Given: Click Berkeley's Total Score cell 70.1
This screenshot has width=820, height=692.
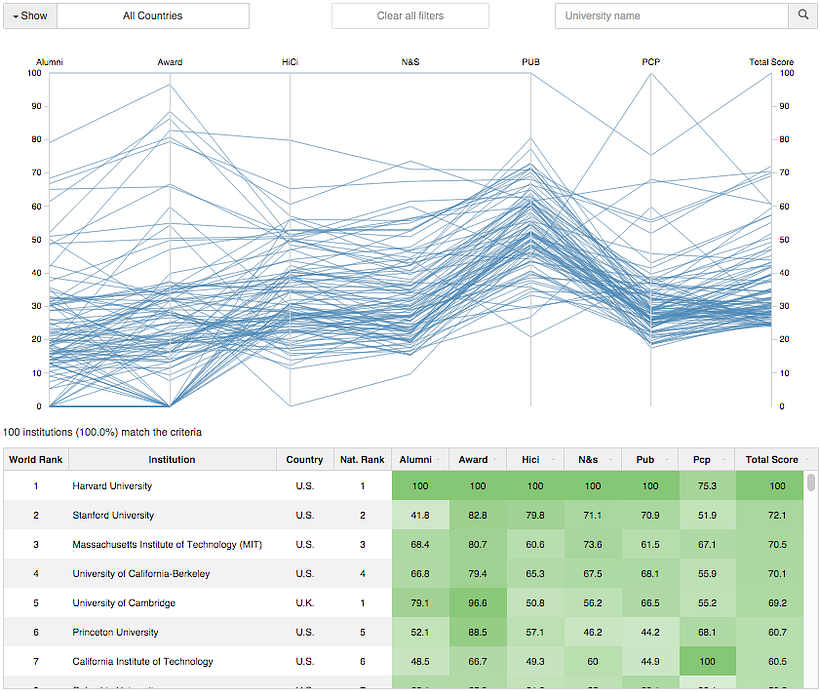Looking at the screenshot, I should pyautogui.click(x=770, y=574).
